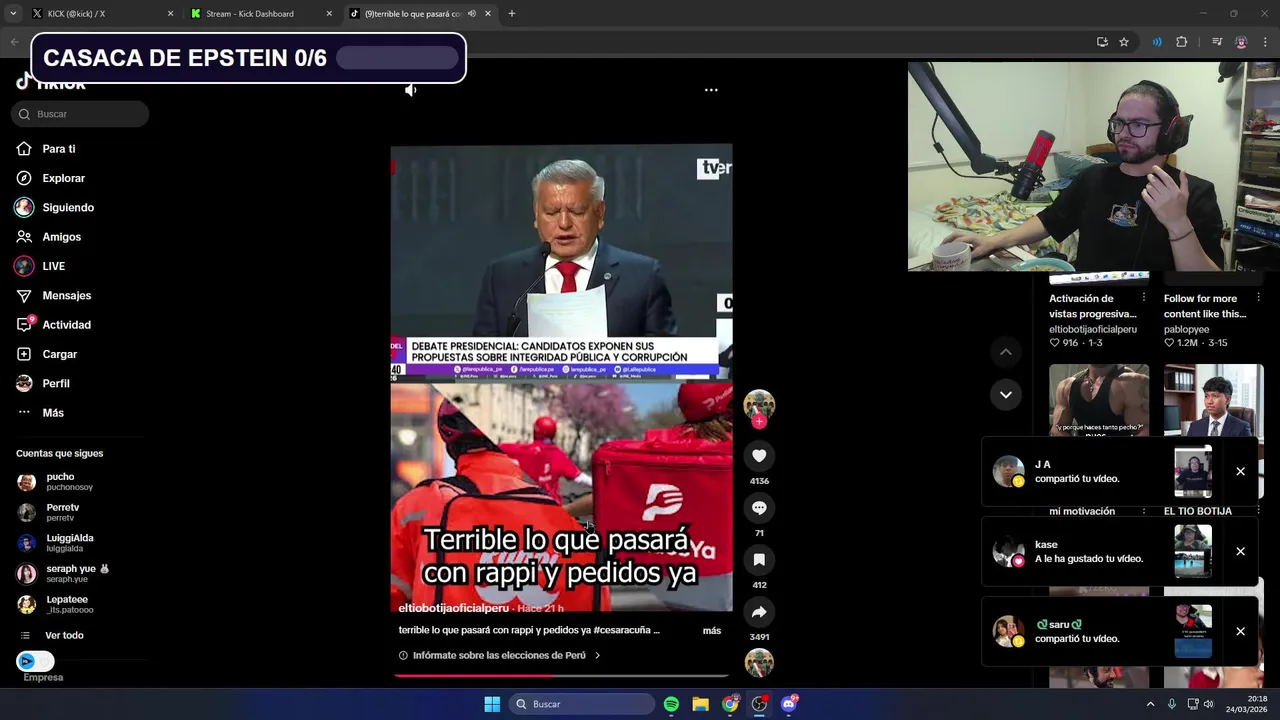Expand Ver todo followed accounts list
The width and height of the screenshot is (1280, 720).
click(x=64, y=635)
